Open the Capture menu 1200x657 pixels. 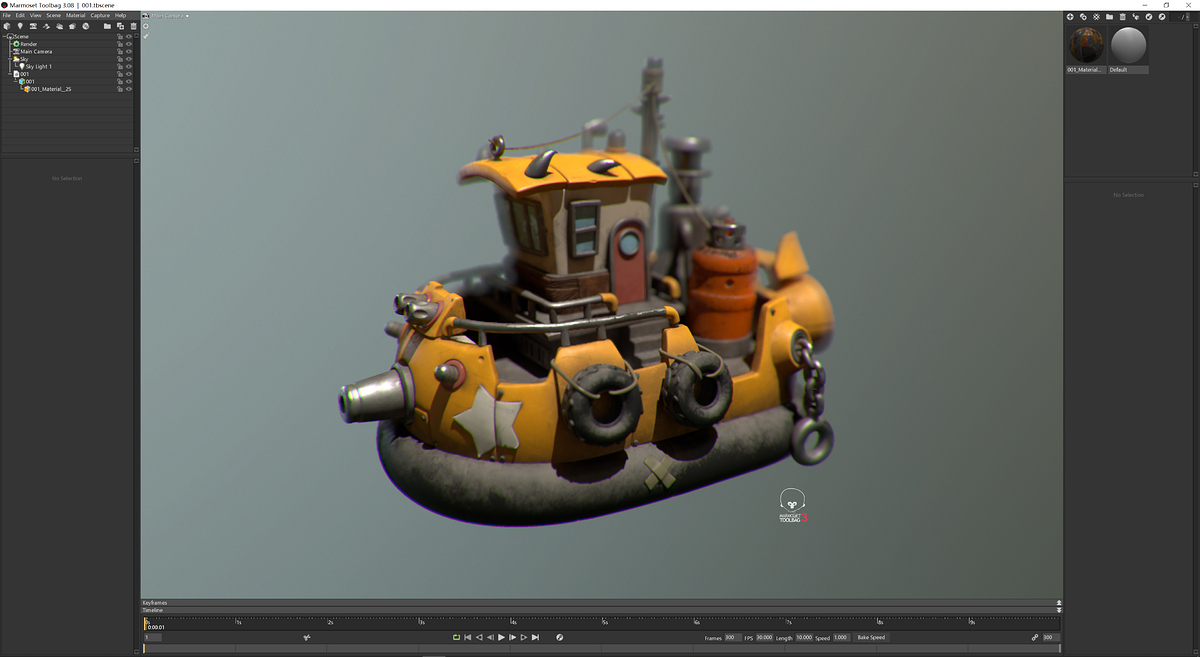pos(100,16)
